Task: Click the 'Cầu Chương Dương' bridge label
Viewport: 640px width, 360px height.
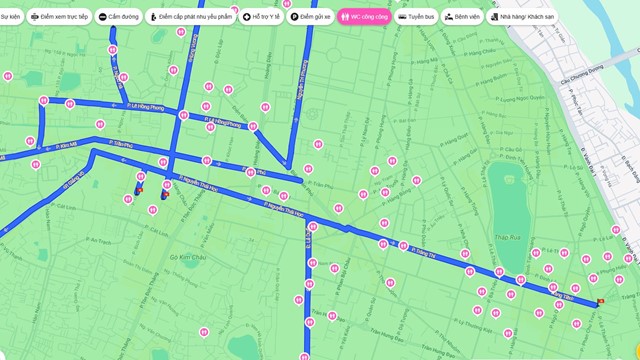Action: [582, 75]
